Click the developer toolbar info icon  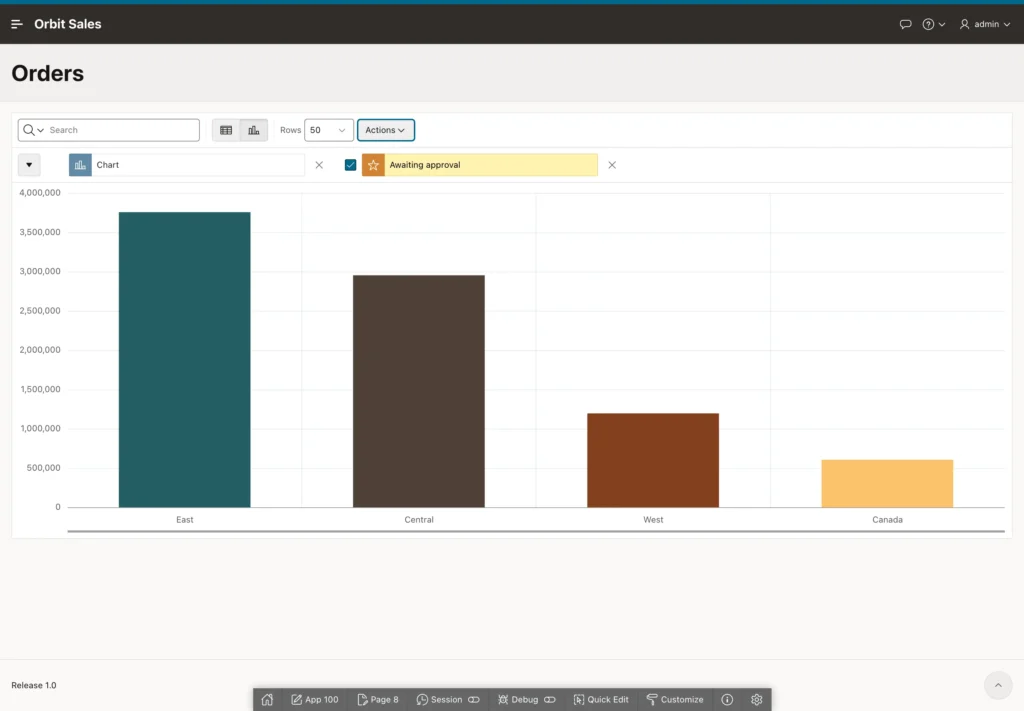tap(727, 699)
